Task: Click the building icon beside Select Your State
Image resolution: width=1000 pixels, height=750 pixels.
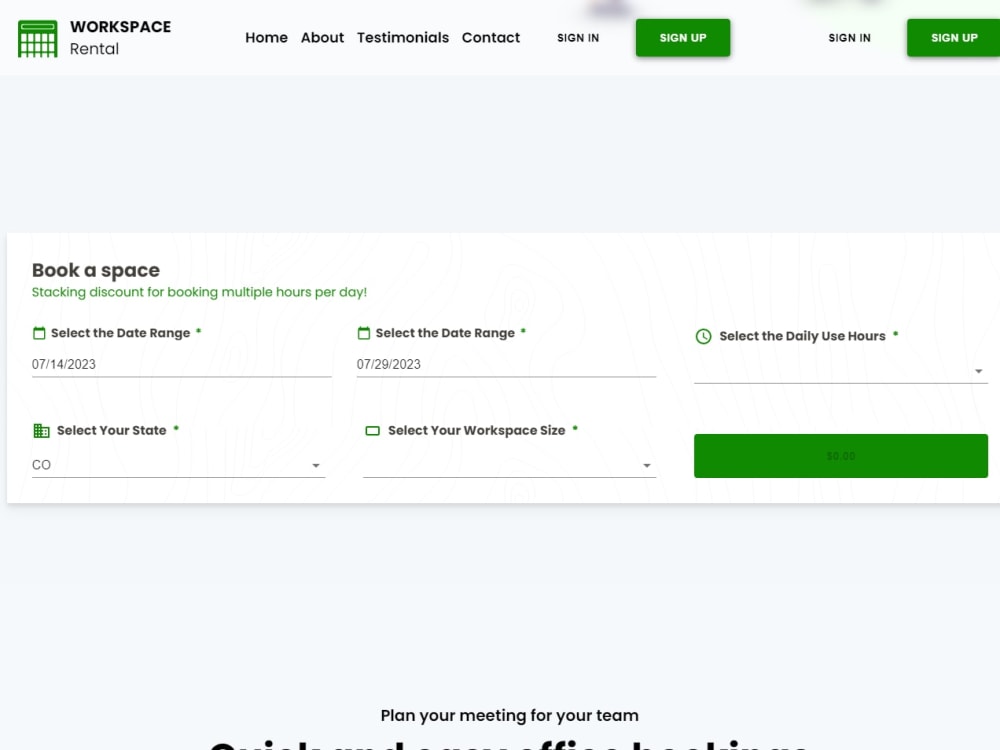Action: pyautogui.click(x=41, y=430)
